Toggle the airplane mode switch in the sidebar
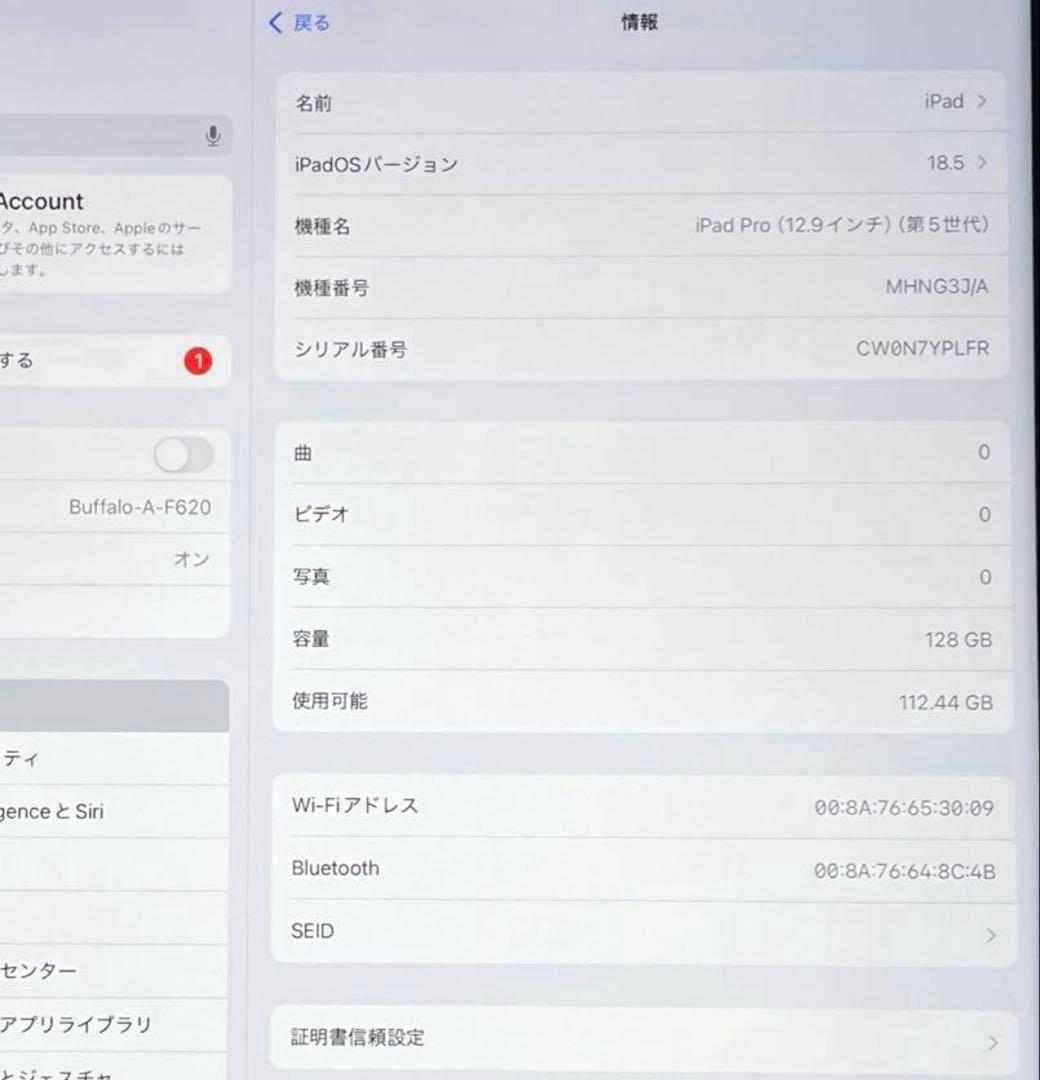Viewport: 1040px width, 1080px height. point(182,455)
